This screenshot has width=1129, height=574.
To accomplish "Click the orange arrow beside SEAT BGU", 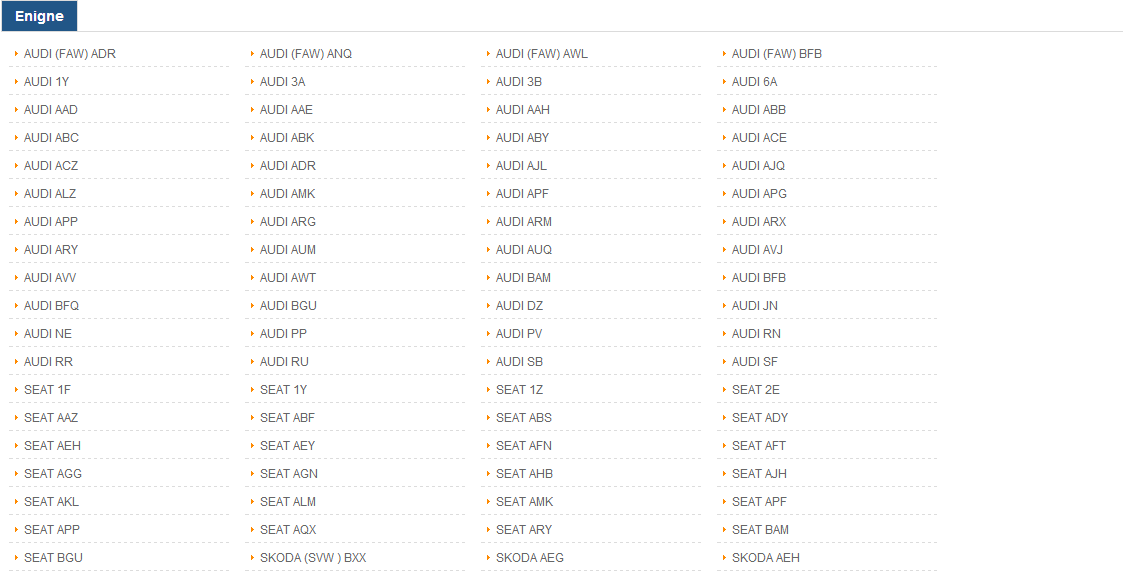I will (x=16, y=557).
